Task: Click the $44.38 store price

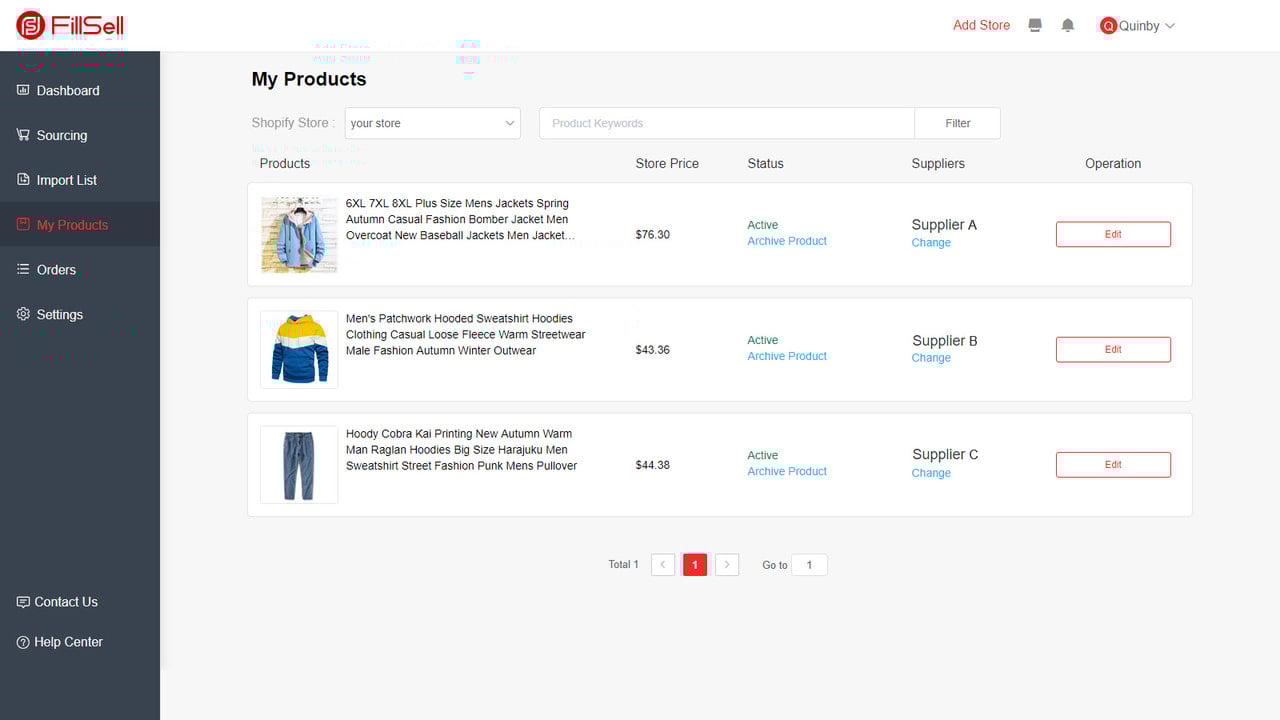Action: (x=653, y=465)
